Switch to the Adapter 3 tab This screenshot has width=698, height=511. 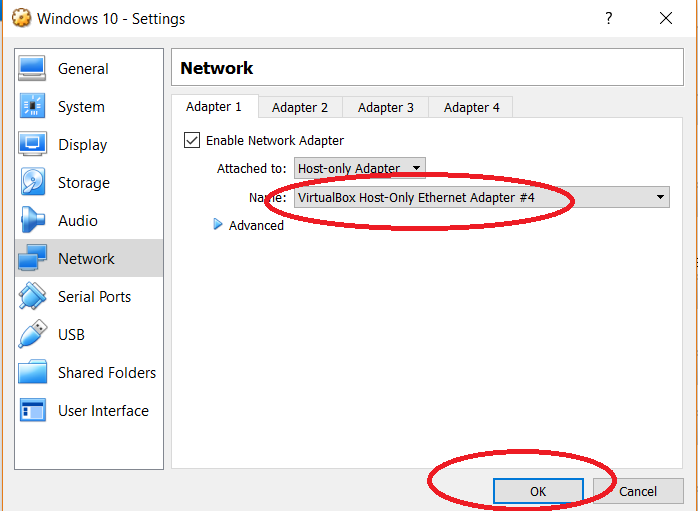point(386,108)
